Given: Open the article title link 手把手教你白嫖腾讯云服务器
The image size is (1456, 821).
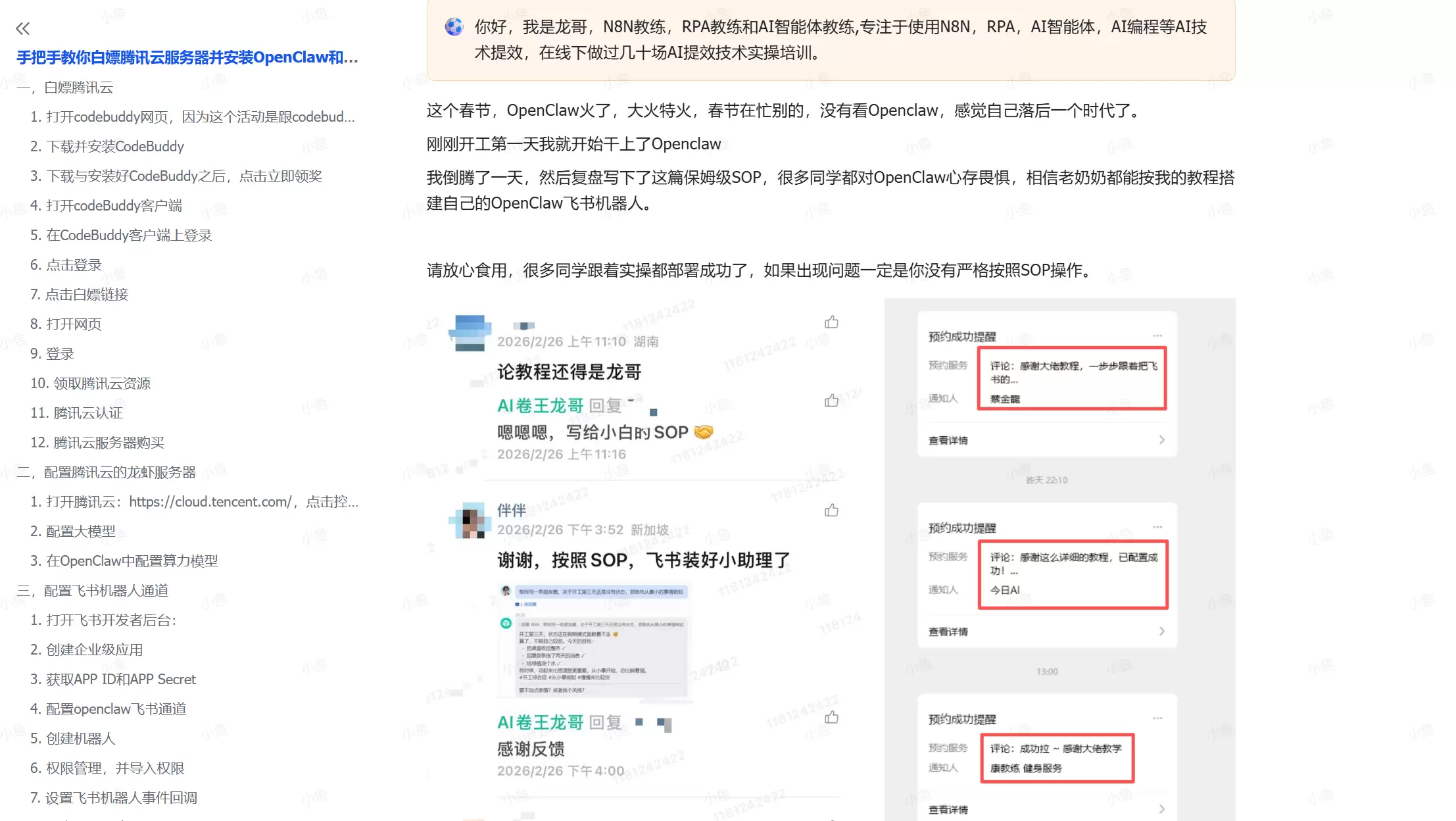Looking at the screenshot, I should pyautogui.click(x=187, y=58).
